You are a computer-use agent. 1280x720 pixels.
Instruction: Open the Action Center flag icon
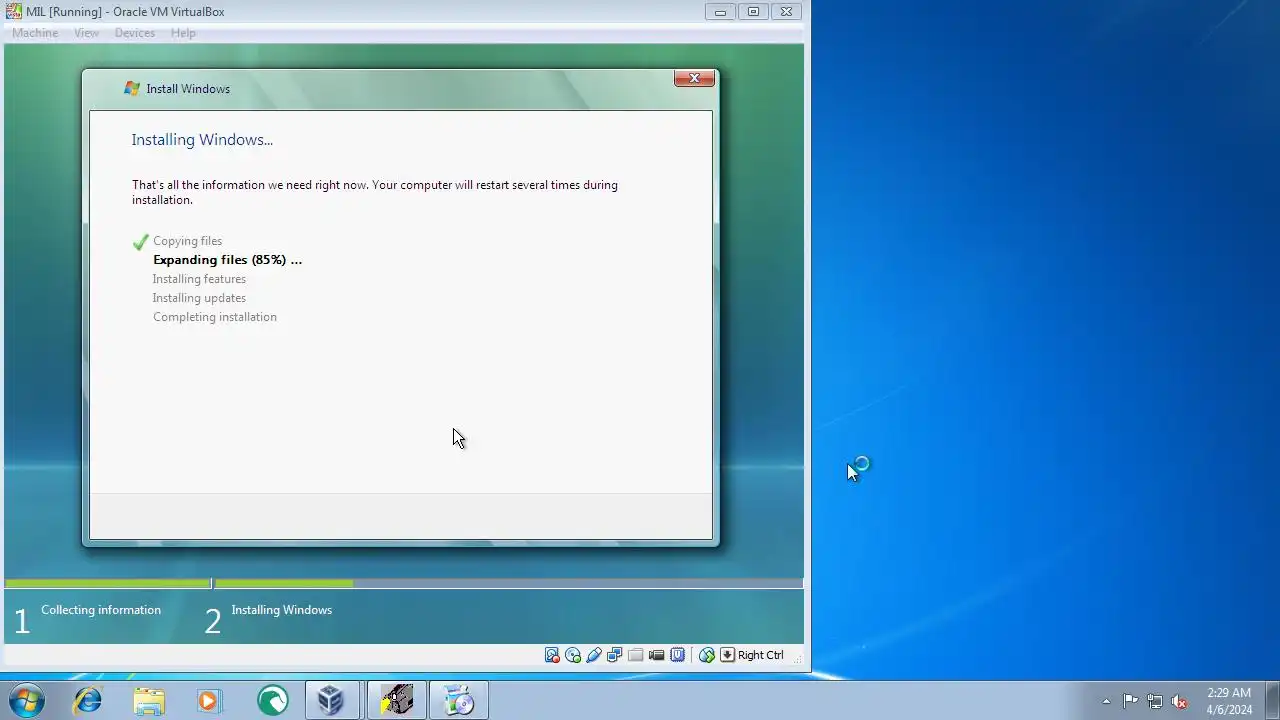tap(1130, 701)
